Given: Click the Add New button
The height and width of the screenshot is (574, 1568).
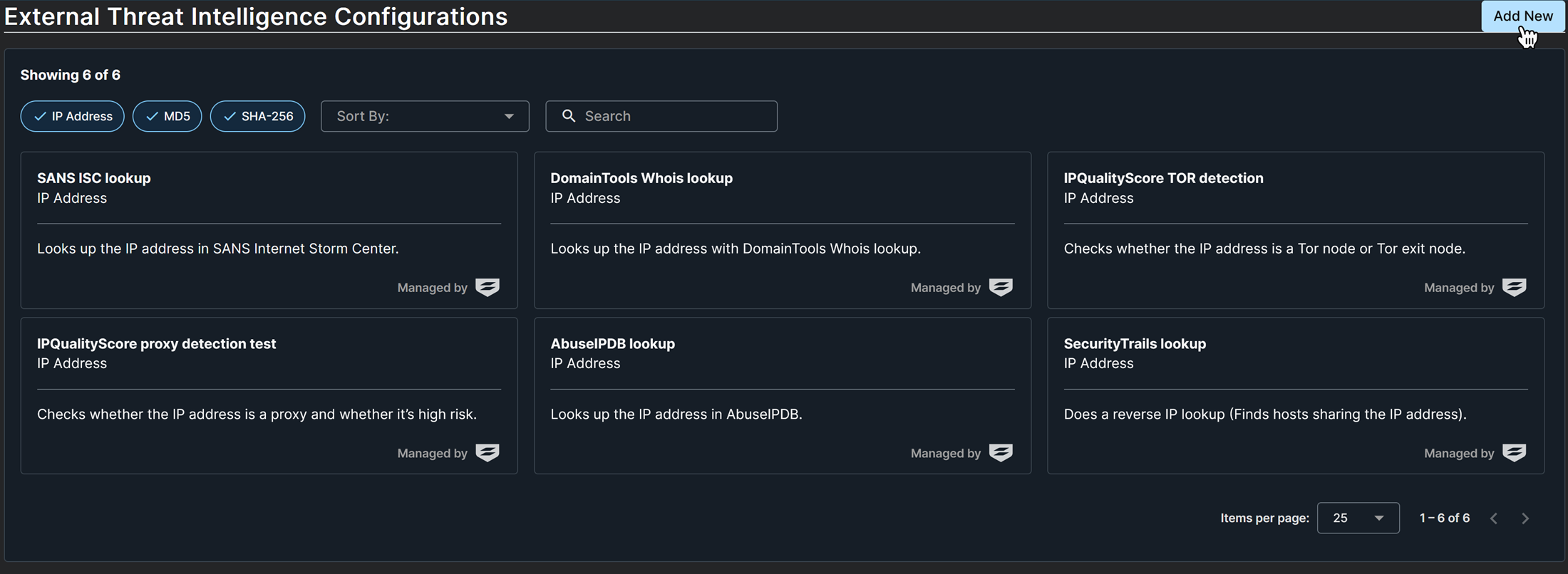Looking at the screenshot, I should (1522, 16).
